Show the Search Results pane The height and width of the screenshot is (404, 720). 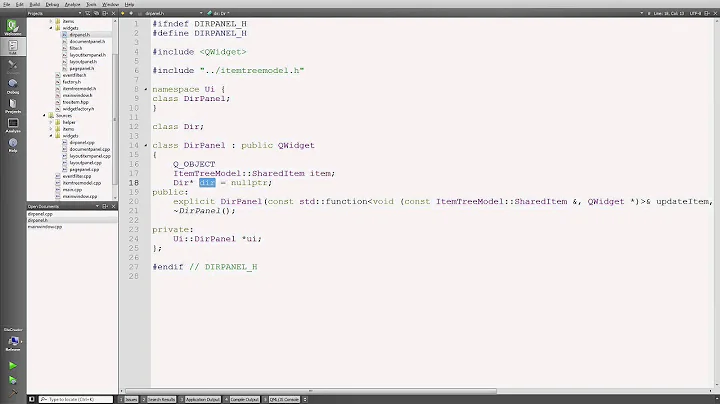click(159, 399)
